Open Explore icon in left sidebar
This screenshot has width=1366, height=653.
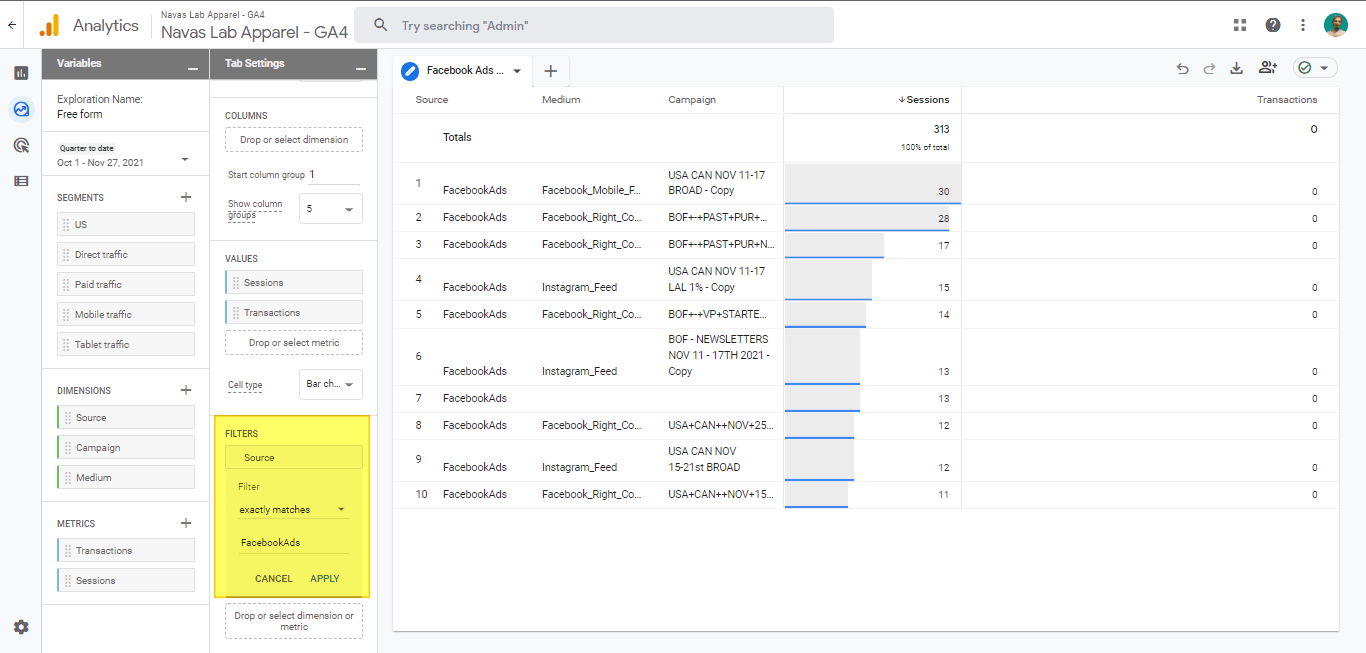21,109
